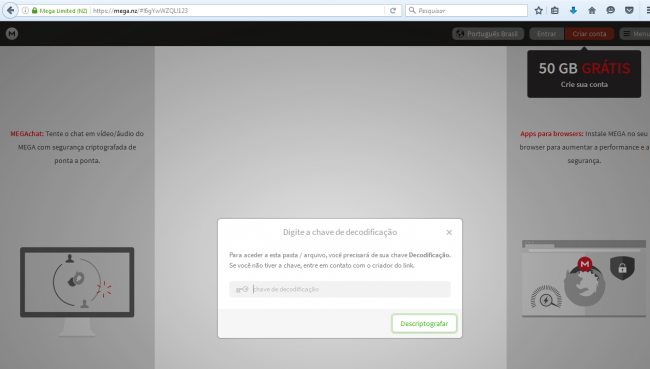Image resolution: width=650 pixels, height=369 pixels.
Task: Click the Firefox browser extension illustration
Action: (x=584, y=279)
